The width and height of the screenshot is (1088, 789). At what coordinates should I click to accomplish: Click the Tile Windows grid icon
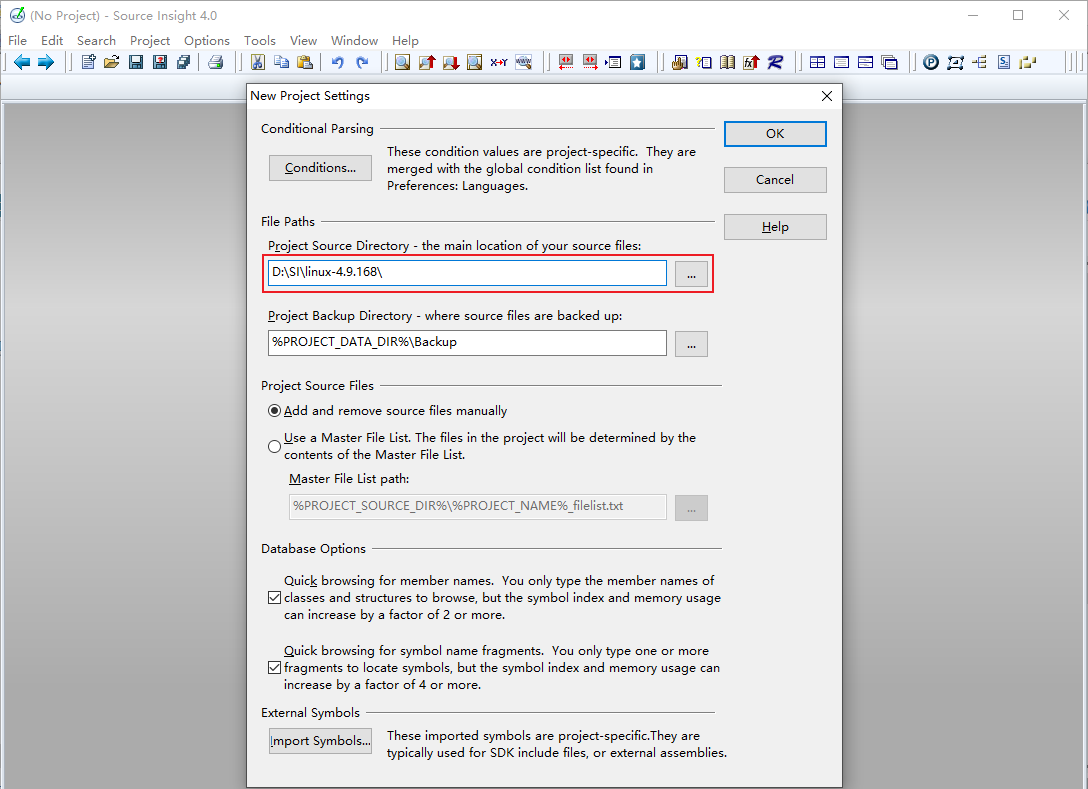pos(817,62)
